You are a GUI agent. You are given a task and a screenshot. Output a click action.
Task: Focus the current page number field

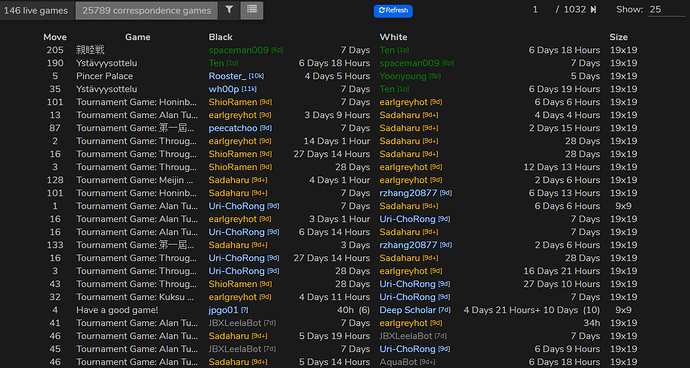(535, 10)
